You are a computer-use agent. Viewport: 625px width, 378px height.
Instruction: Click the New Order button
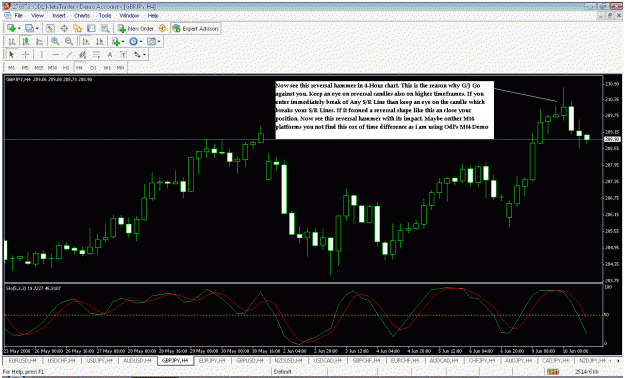click(x=136, y=28)
